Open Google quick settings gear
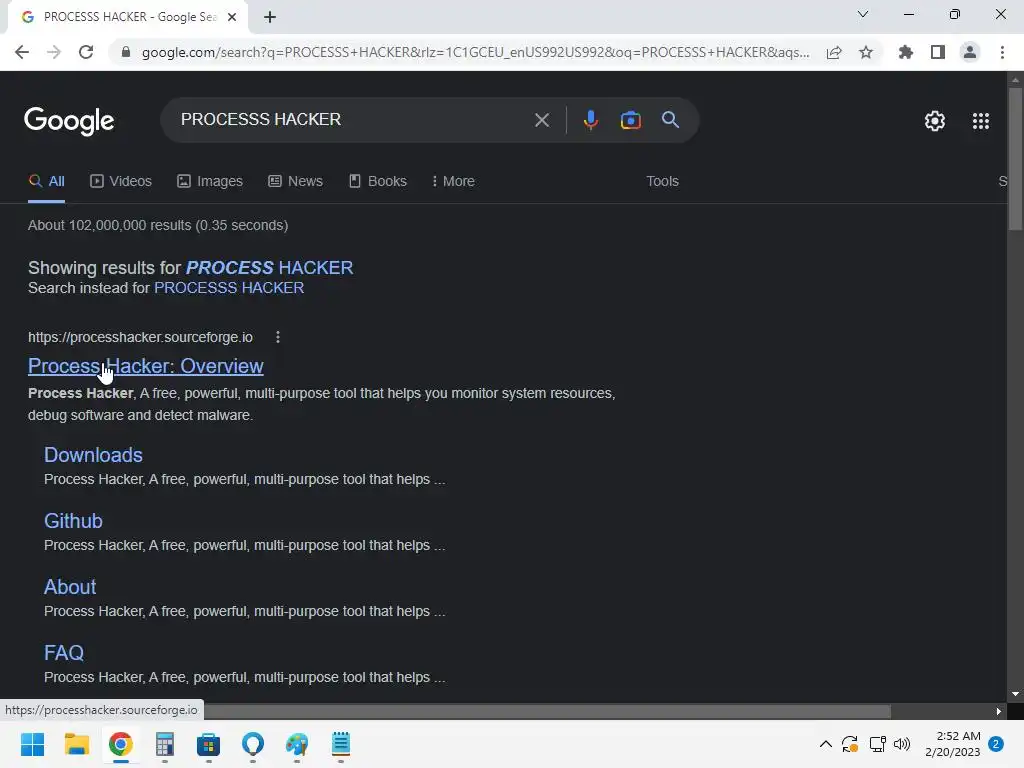This screenshot has height=768, width=1024. [x=935, y=121]
